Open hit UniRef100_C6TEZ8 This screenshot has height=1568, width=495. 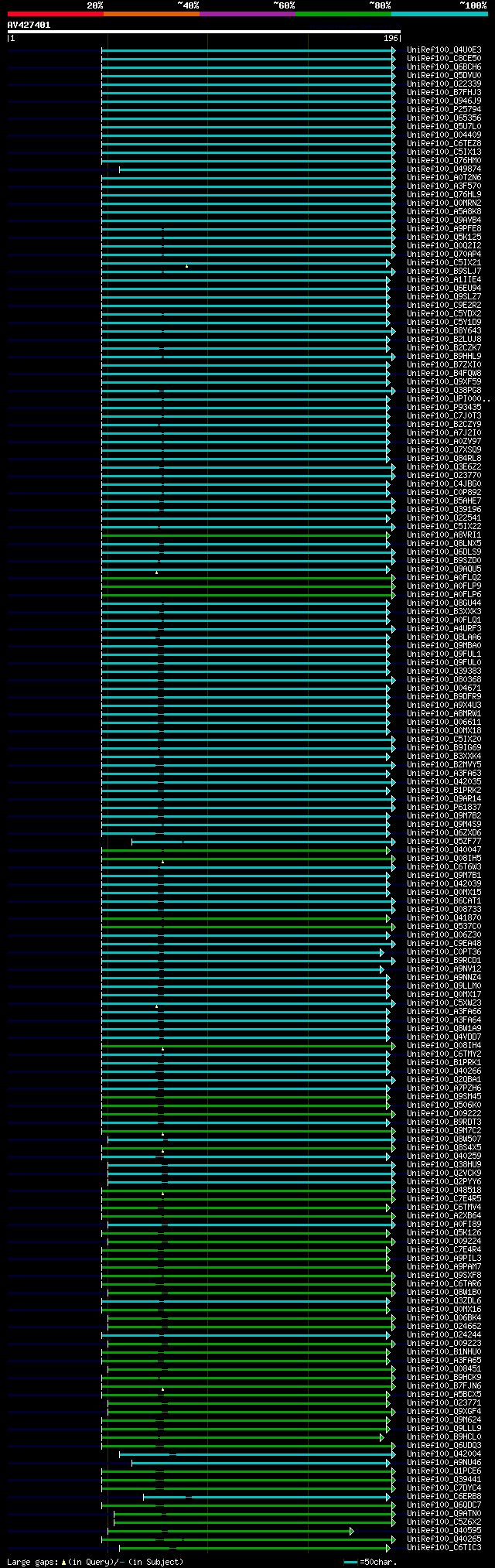pyautogui.click(x=444, y=144)
